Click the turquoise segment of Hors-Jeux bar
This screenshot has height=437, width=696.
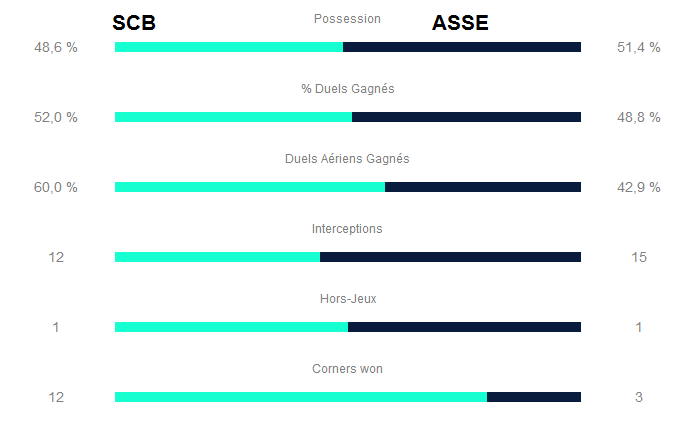click(x=231, y=327)
